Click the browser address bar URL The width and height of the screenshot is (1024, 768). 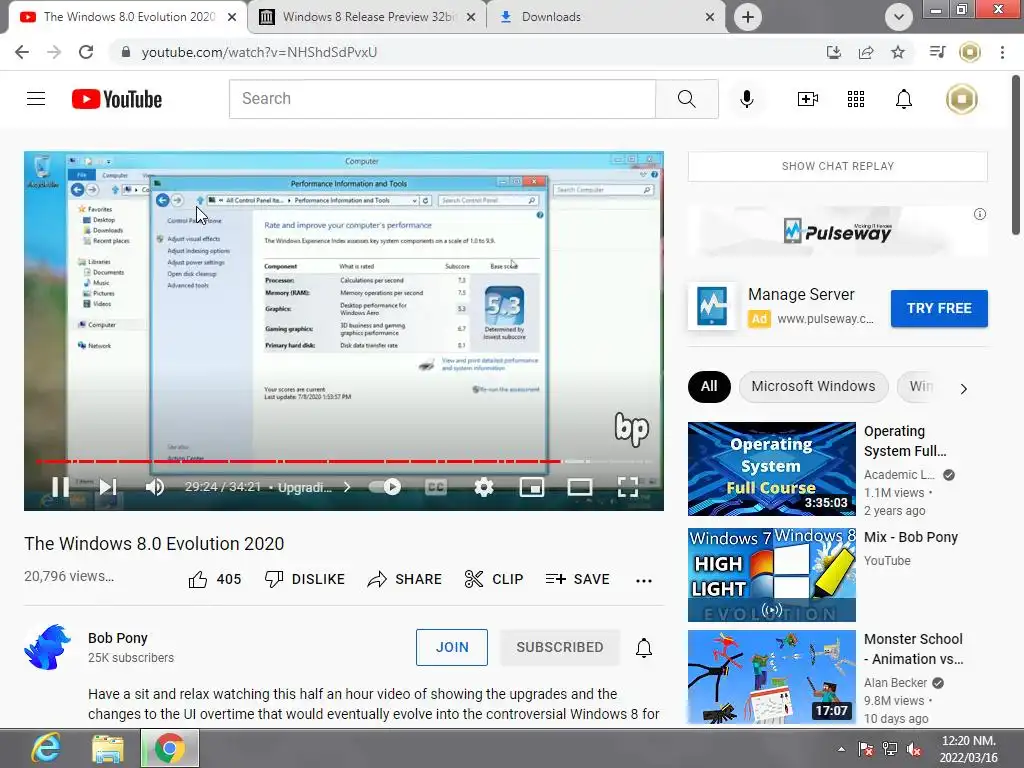click(x=259, y=52)
